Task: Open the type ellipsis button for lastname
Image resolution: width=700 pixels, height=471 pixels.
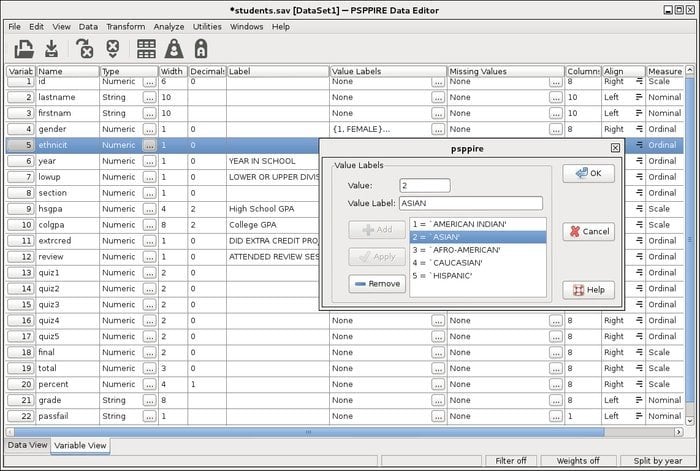Action: click(150, 97)
